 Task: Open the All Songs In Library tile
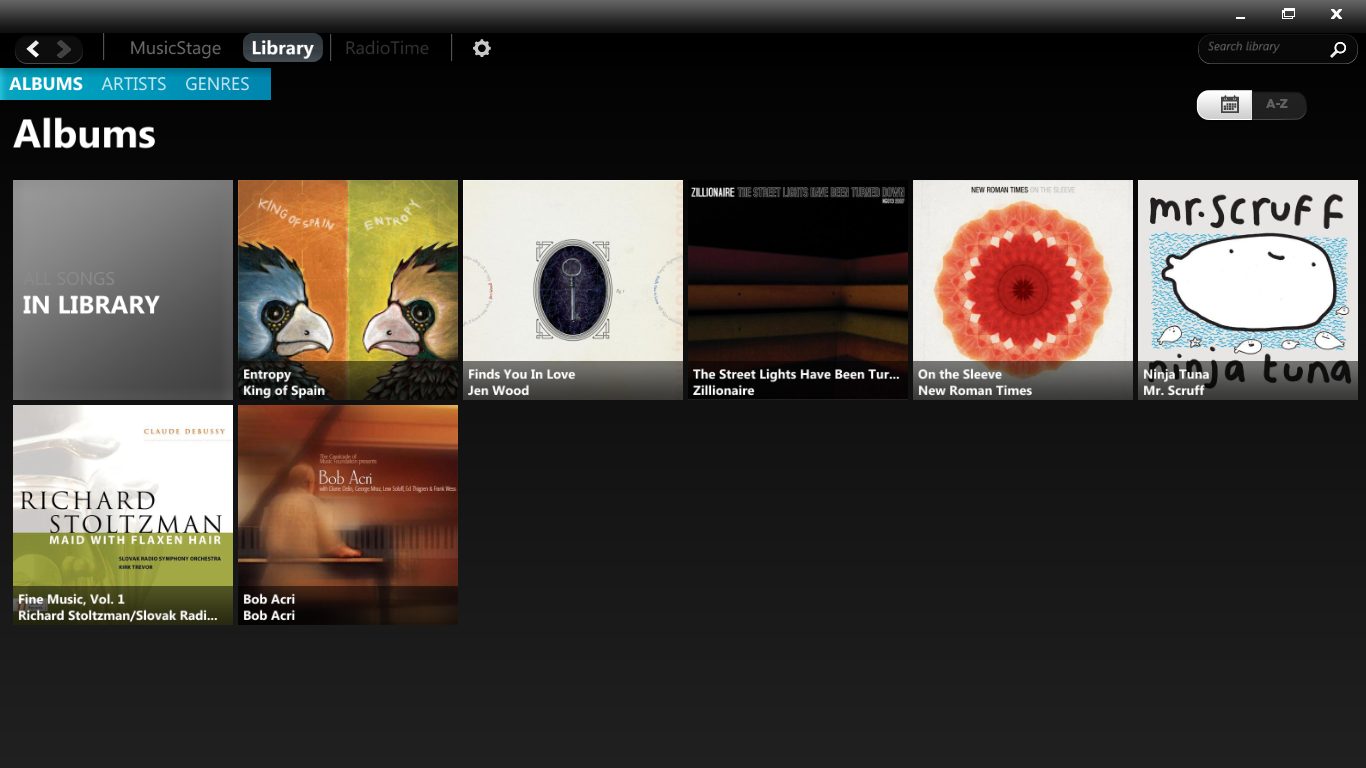[x=123, y=290]
